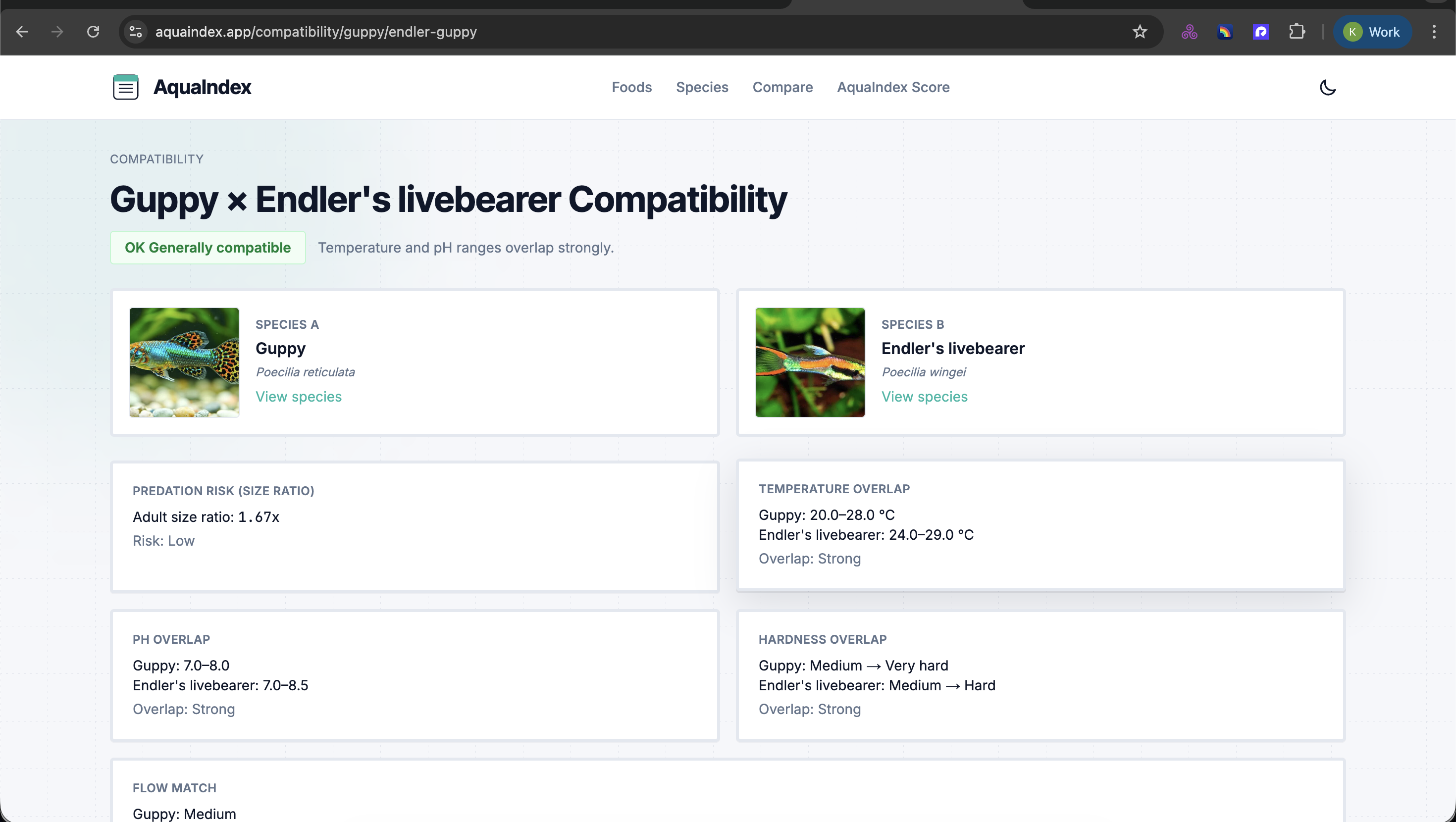Go back using the browser back arrow

point(22,32)
